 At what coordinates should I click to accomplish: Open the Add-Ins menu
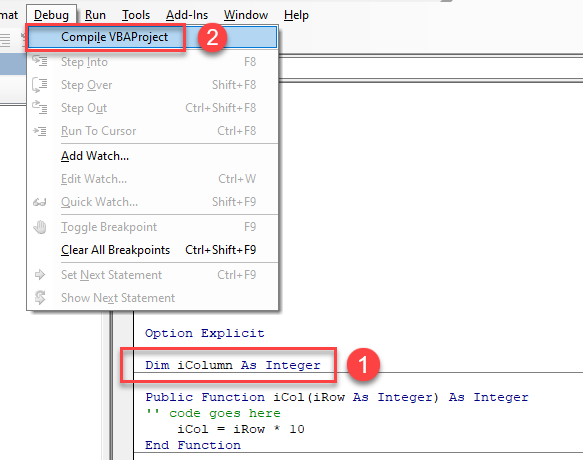[x=187, y=15]
